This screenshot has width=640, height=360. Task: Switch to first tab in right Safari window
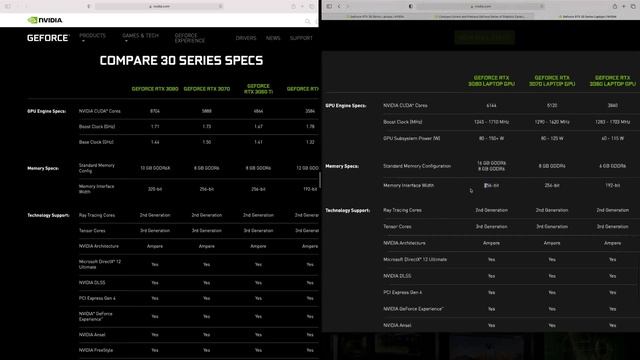(376, 17)
